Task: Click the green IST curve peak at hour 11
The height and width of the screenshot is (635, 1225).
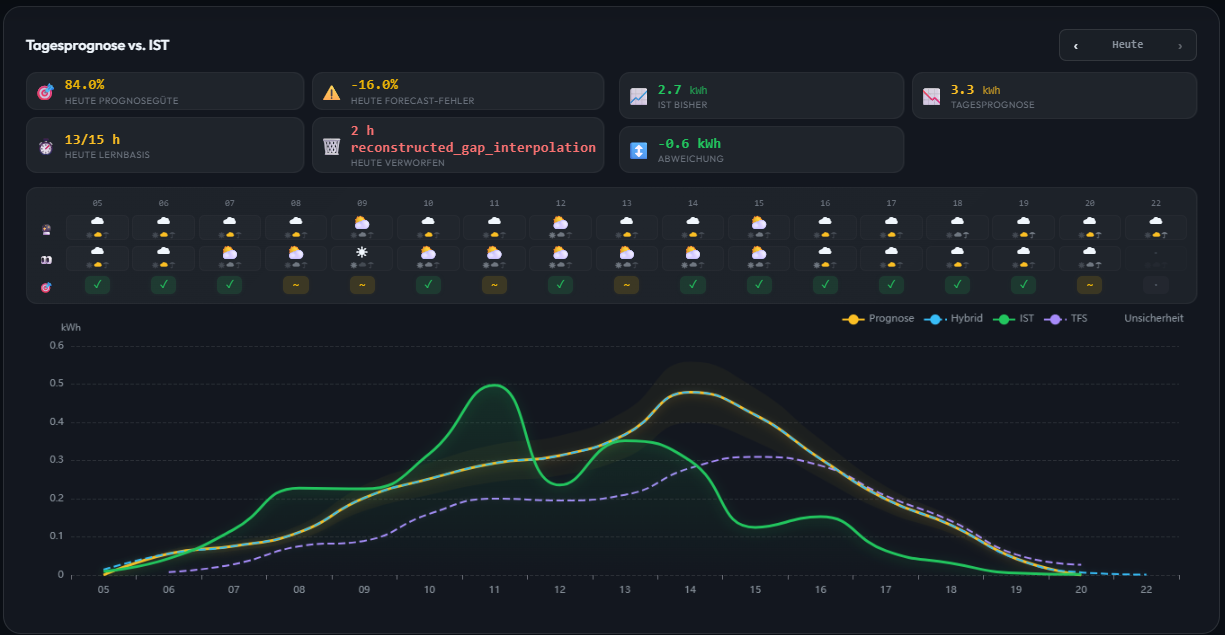Action: 494,385
